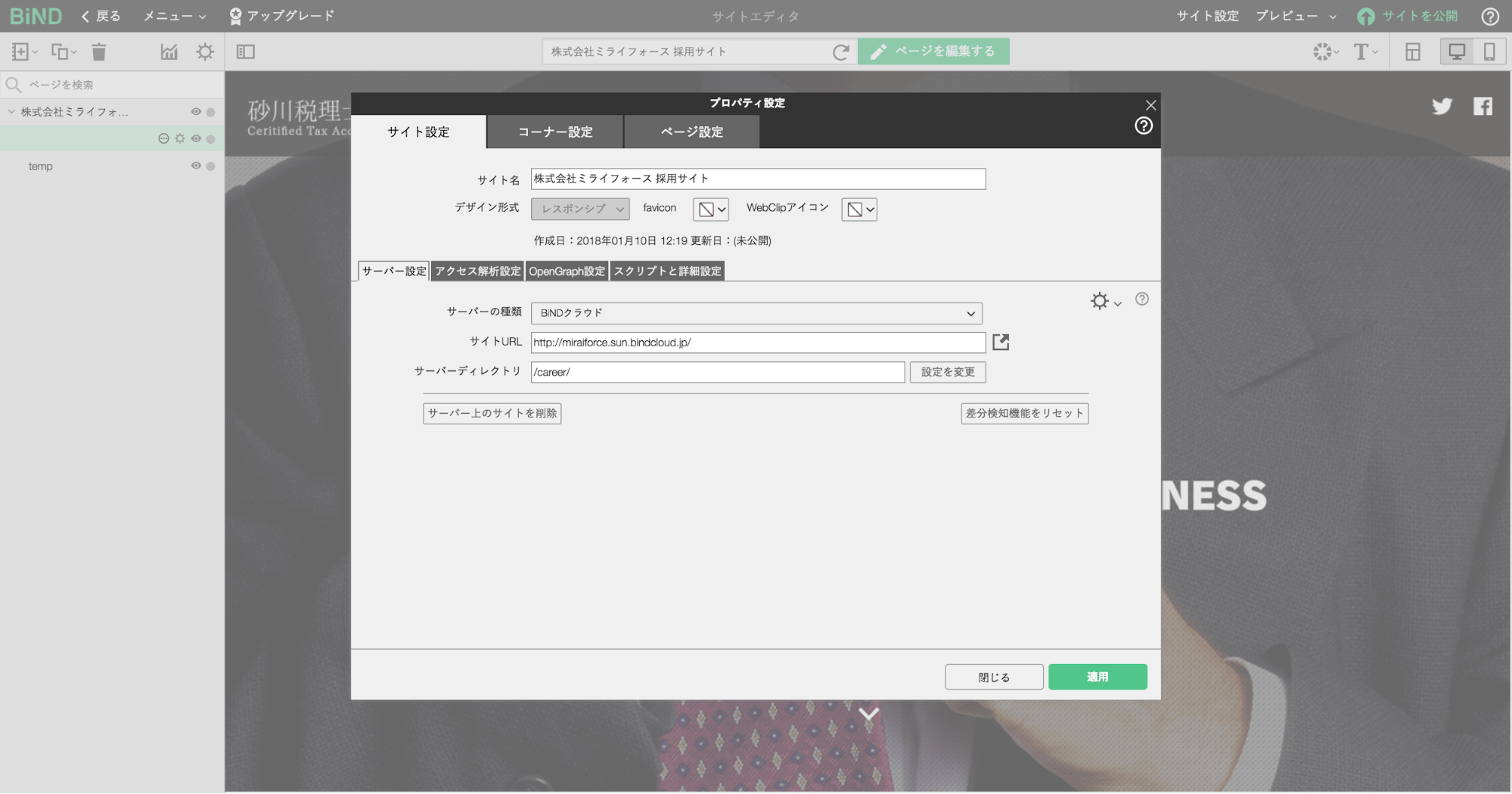Click the Facebook icon on preview
Screen dimensions: 1512x794
(x=1483, y=107)
